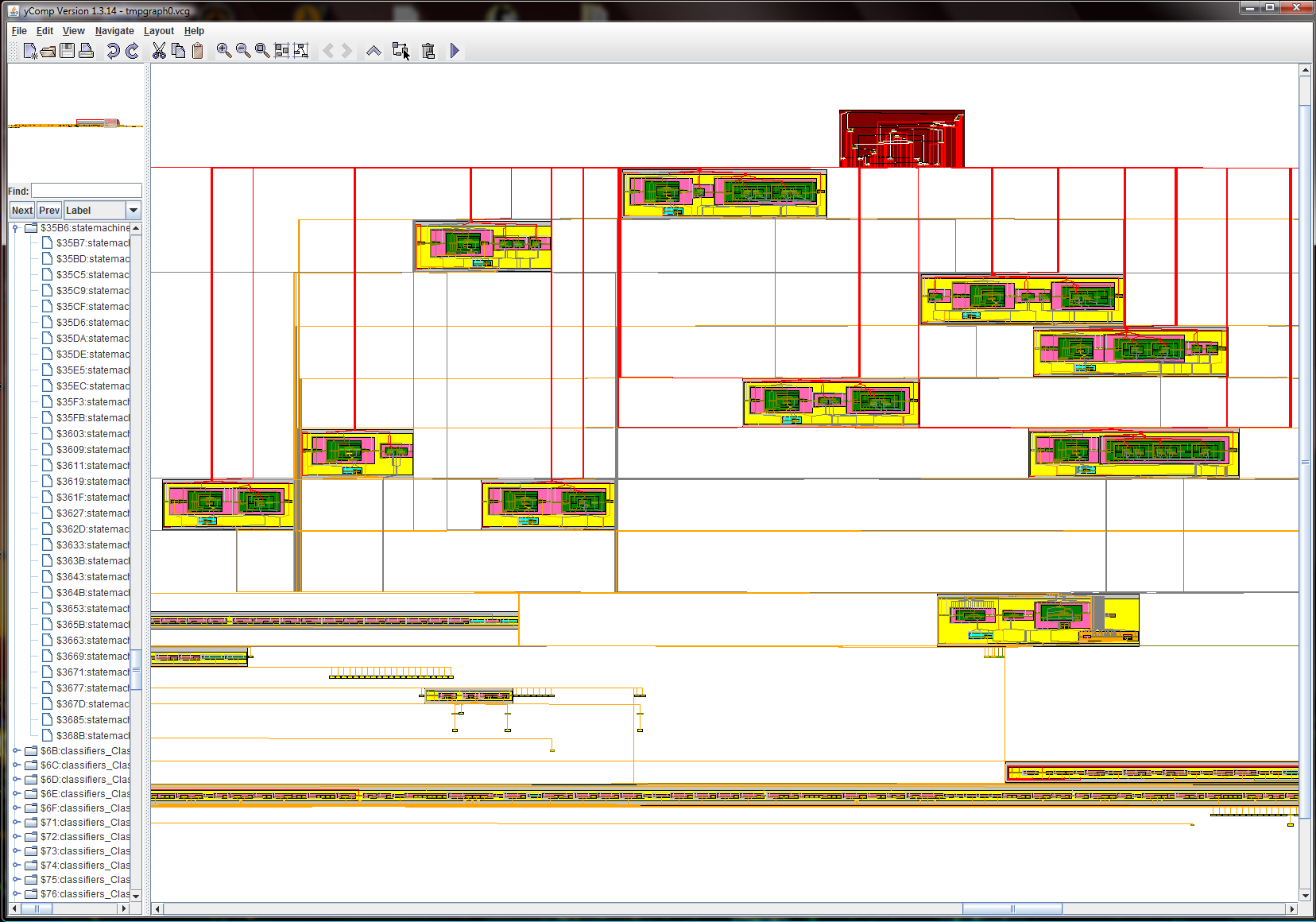Viewport: 1316px width, 922px height.
Task: Click the Prev search button
Action: 49,211
